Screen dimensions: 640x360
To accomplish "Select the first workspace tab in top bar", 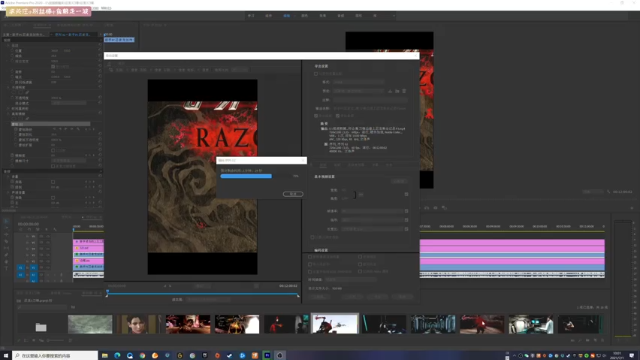I will [251, 16].
